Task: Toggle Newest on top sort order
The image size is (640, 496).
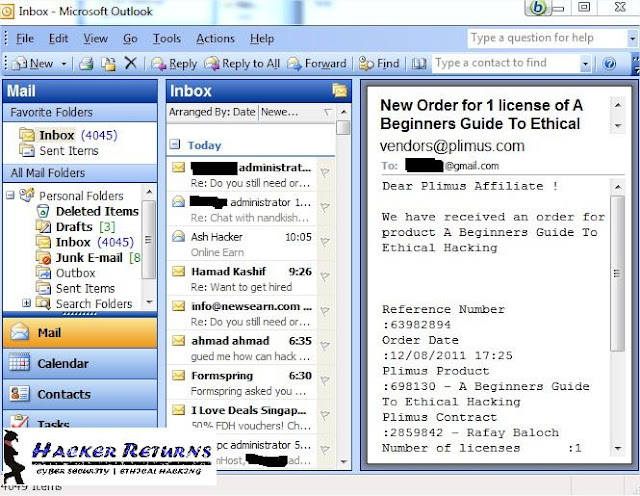Action: coord(296,112)
